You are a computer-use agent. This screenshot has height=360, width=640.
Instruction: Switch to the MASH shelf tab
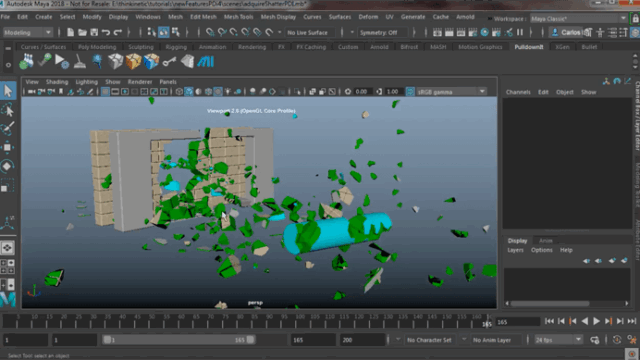click(438, 47)
